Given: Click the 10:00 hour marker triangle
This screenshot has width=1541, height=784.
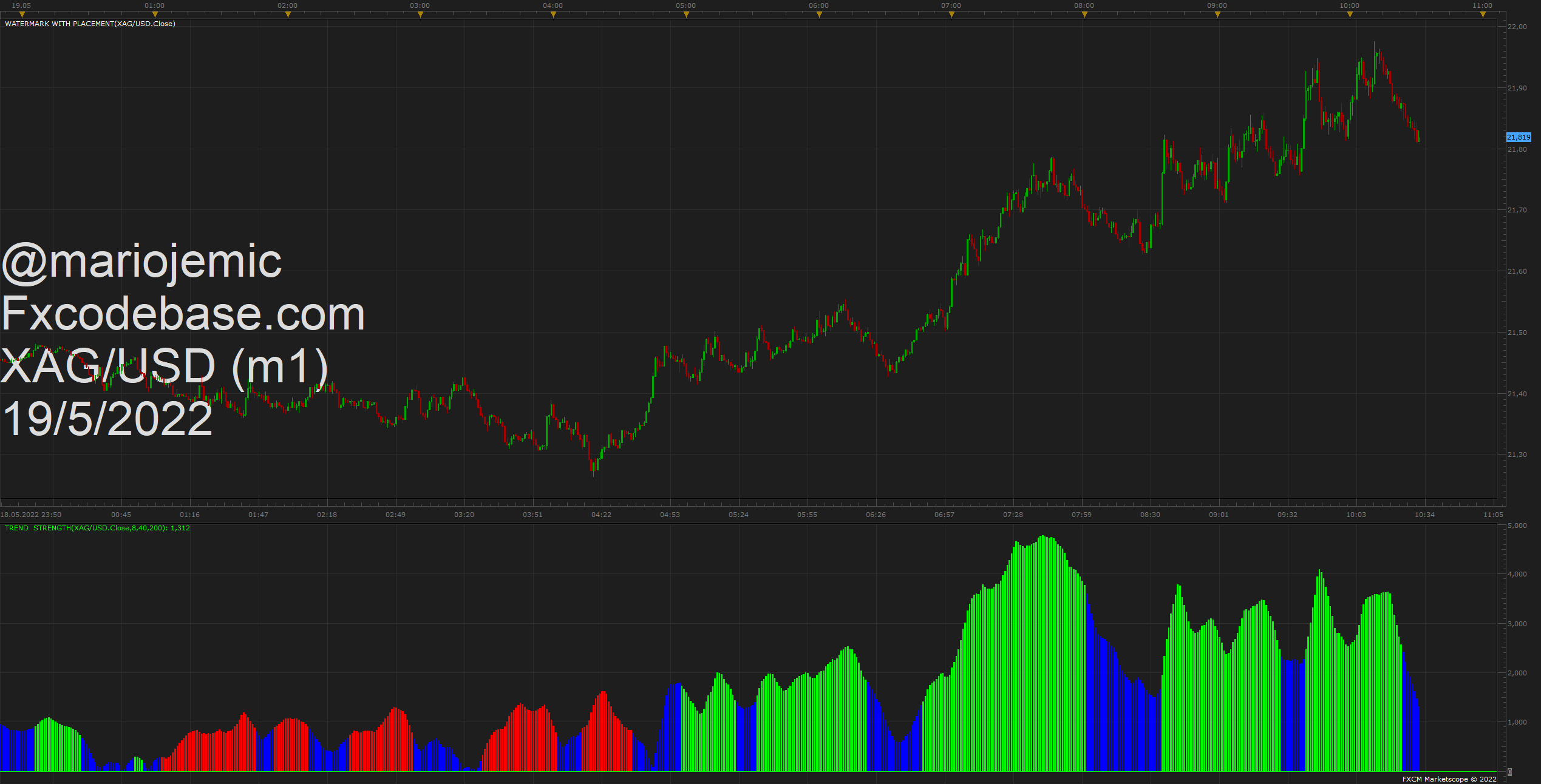Looking at the screenshot, I should (1350, 15).
